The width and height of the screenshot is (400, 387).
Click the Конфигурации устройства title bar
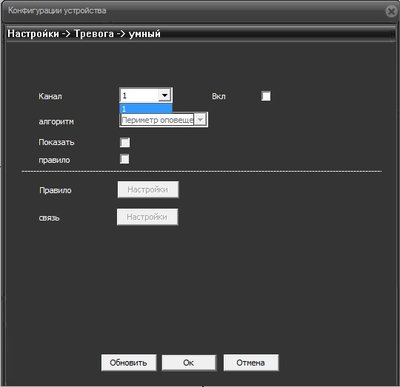pos(193,11)
